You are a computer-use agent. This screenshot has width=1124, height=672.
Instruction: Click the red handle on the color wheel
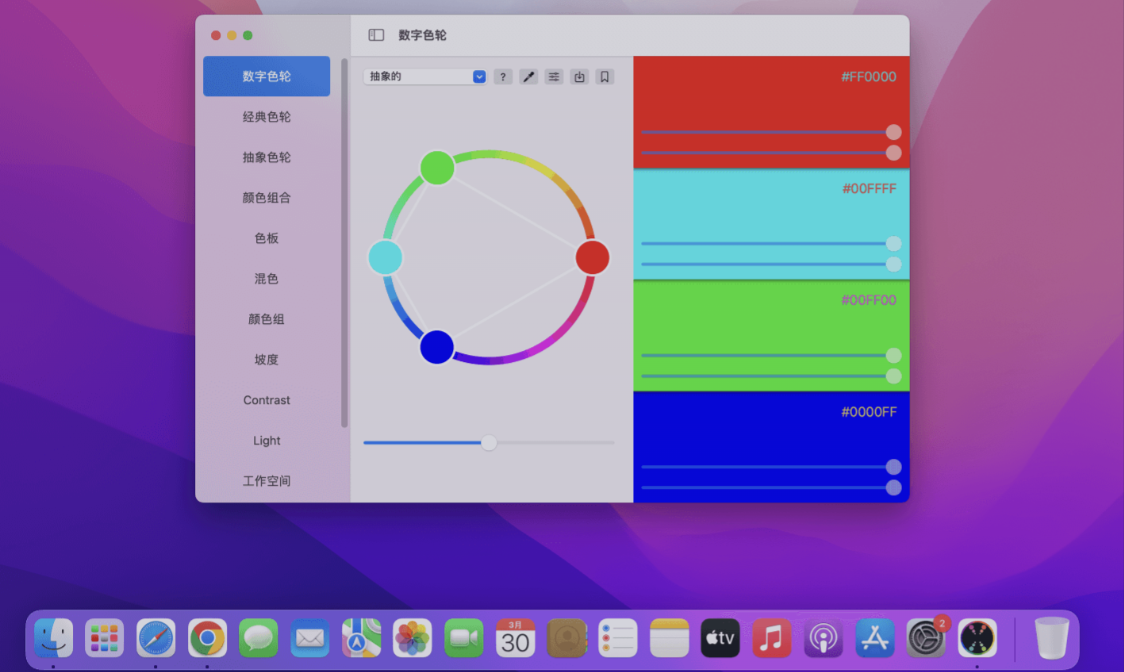[x=592, y=257]
